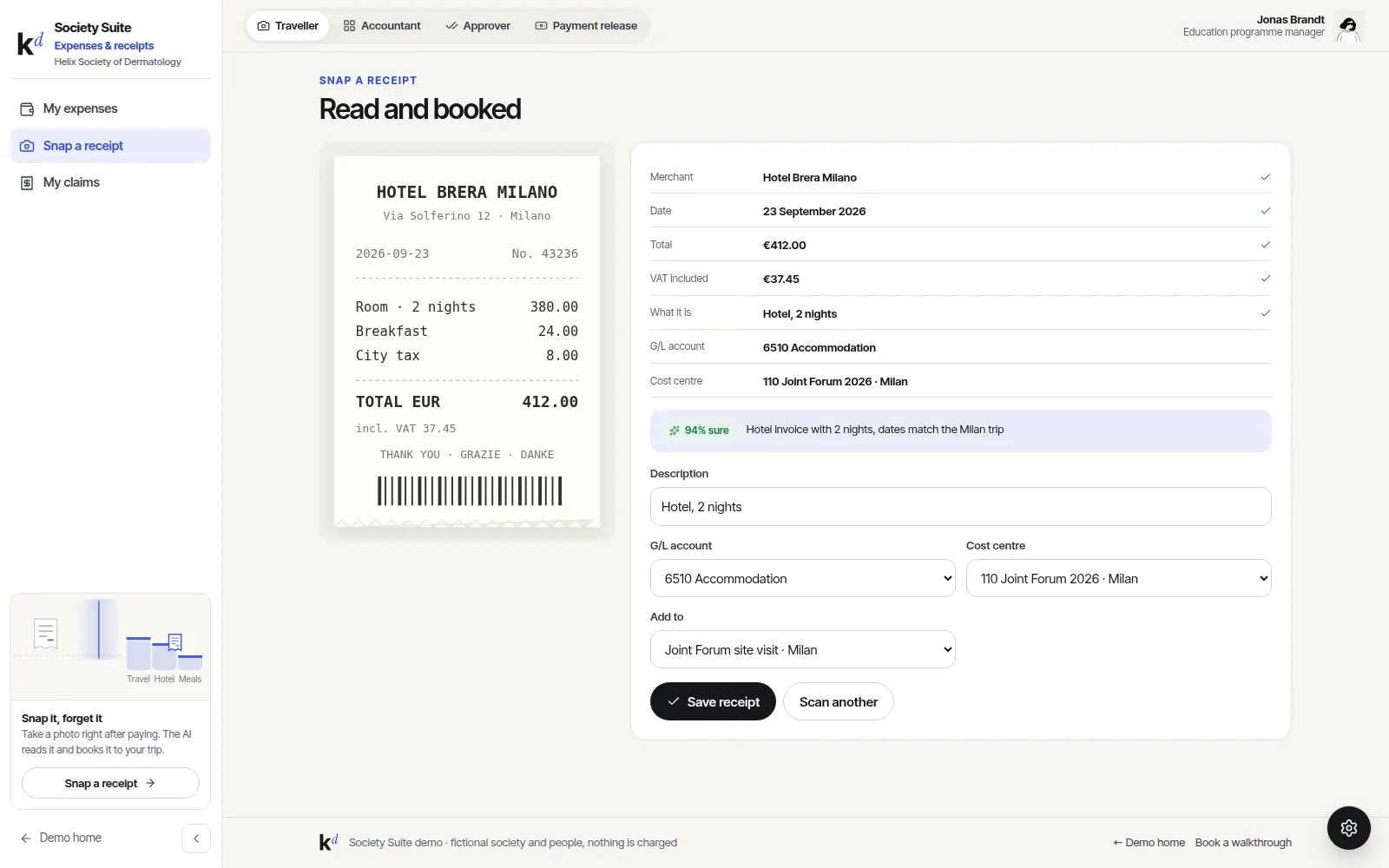The height and width of the screenshot is (868, 1389).
Task: Follow the footer Demo home link
Action: point(1149,842)
